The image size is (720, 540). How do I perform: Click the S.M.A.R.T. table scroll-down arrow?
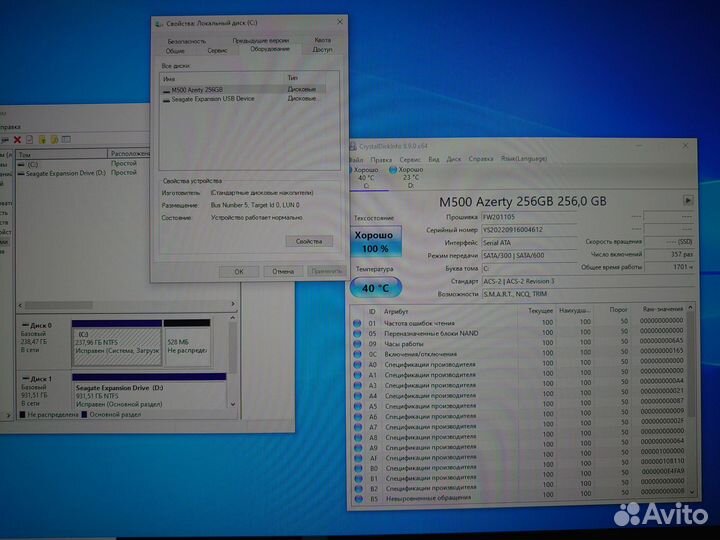[x=691, y=492]
